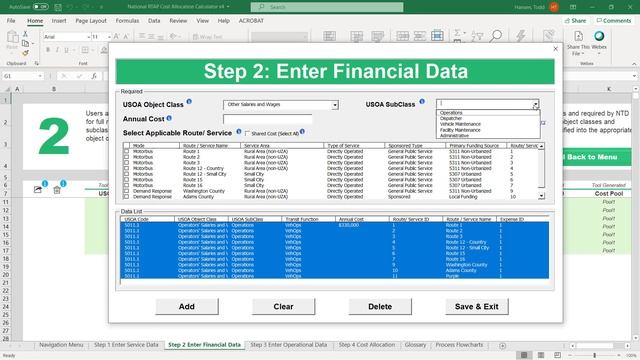Image resolution: width=640 pixels, height=360 pixels.
Task: Click the info icon after Shared Cost checkbox
Action: click(302, 131)
